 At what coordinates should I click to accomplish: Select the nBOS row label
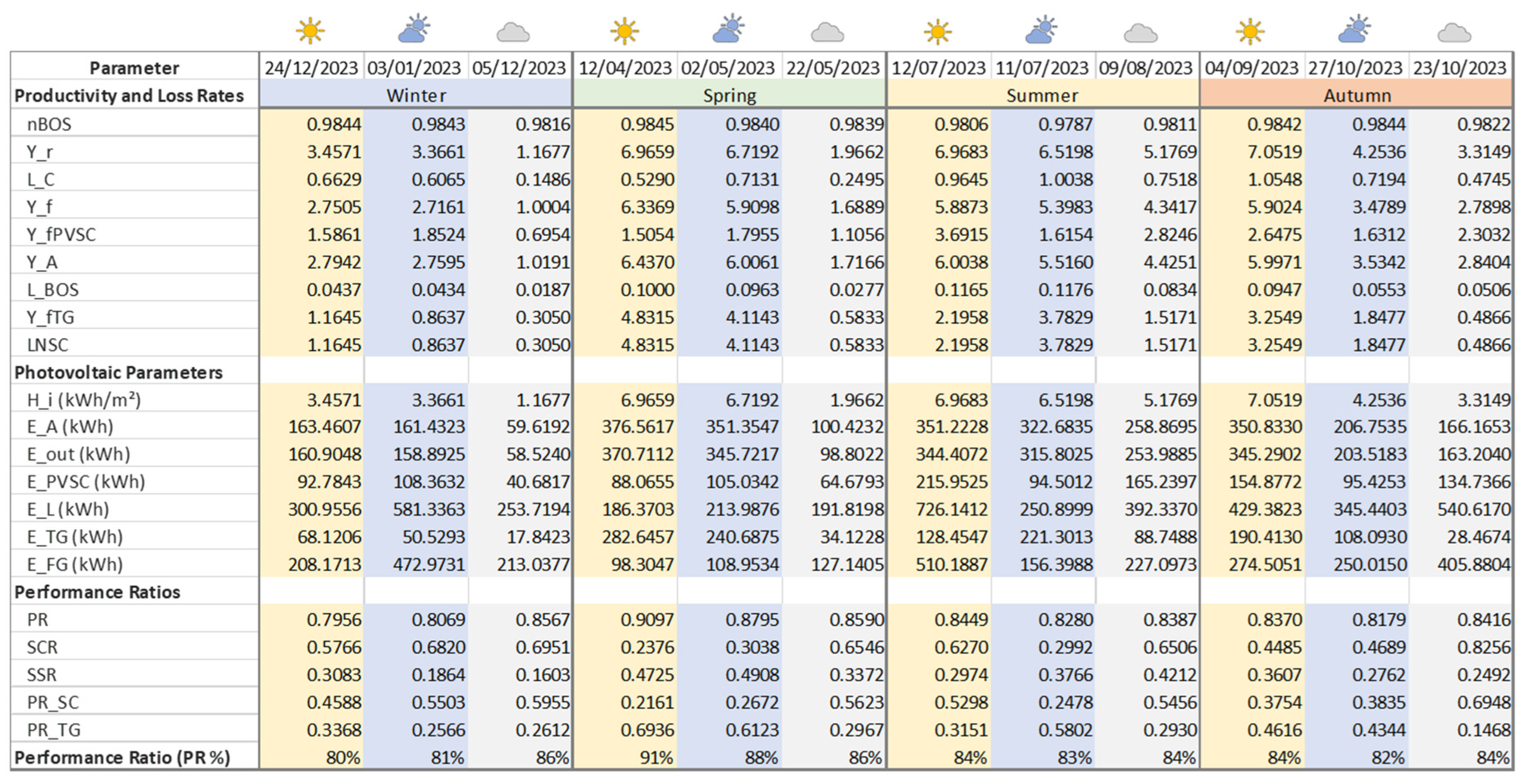coord(49,124)
